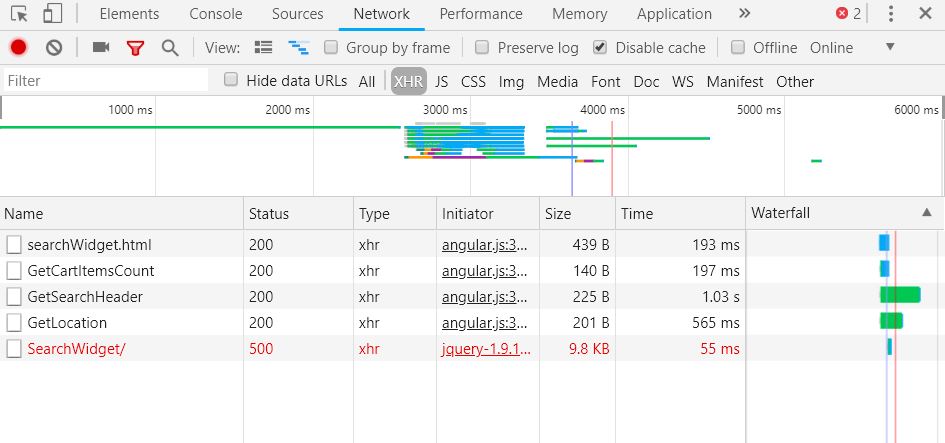The width and height of the screenshot is (945, 443).
Task: Expand more DevTools tabs chevron
Action: click(x=744, y=14)
